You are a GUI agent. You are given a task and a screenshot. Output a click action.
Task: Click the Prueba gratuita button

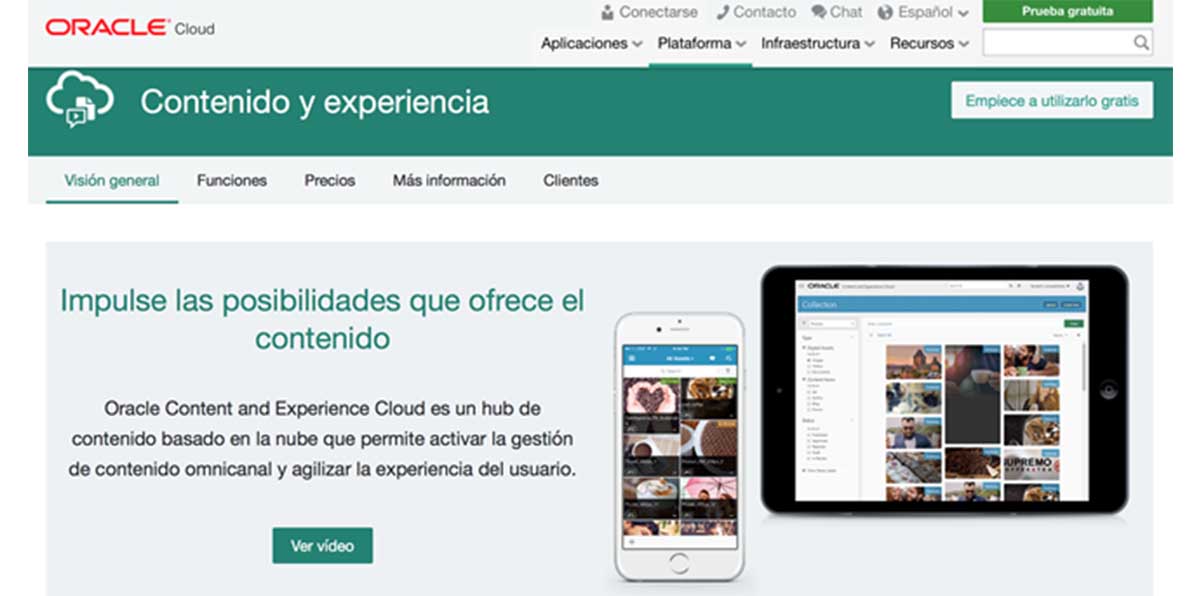click(x=1067, y=12)
